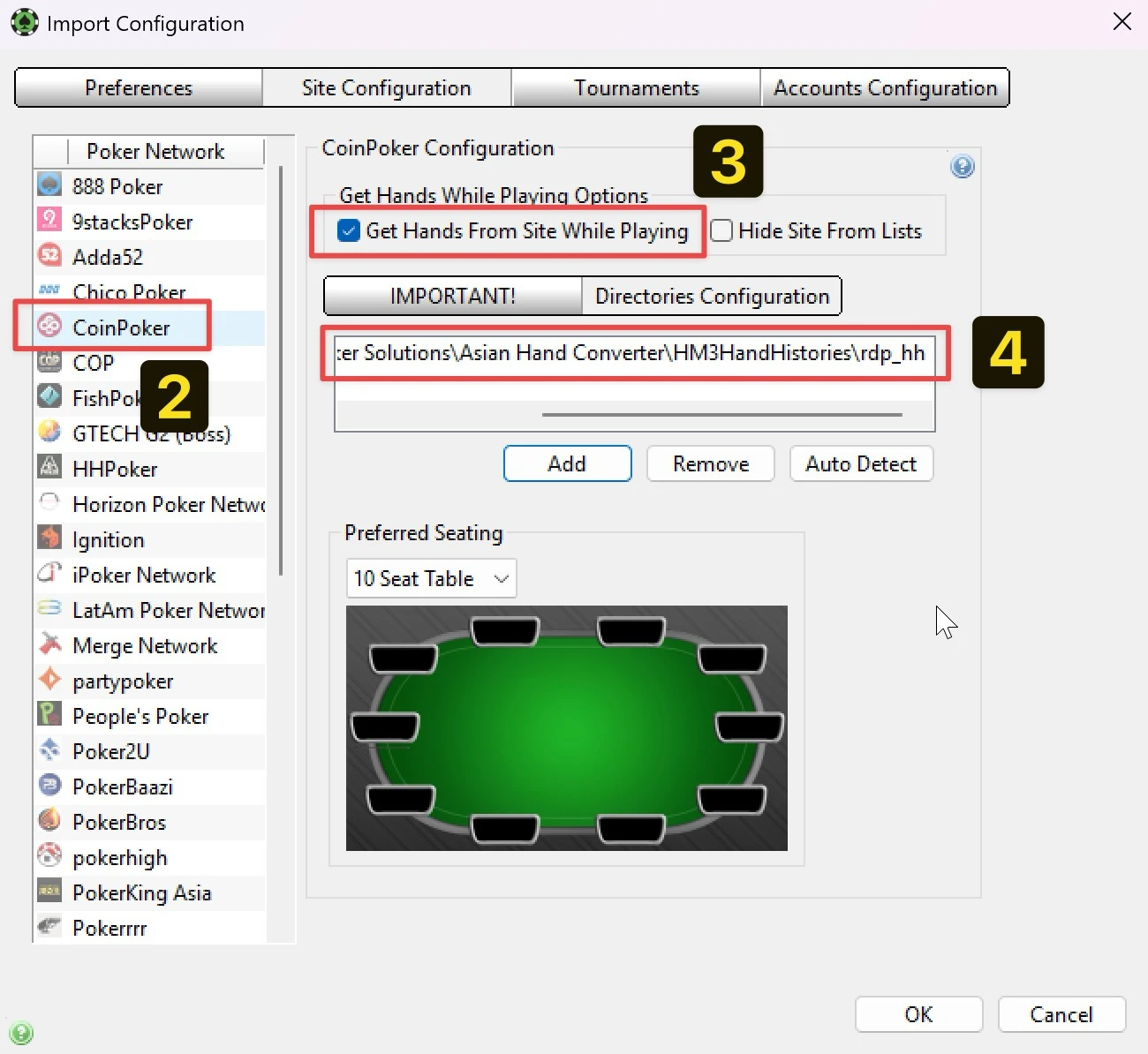Click the PokerKing Asia site icon
Screen dimensions: 1148x1054
point(49,892)
